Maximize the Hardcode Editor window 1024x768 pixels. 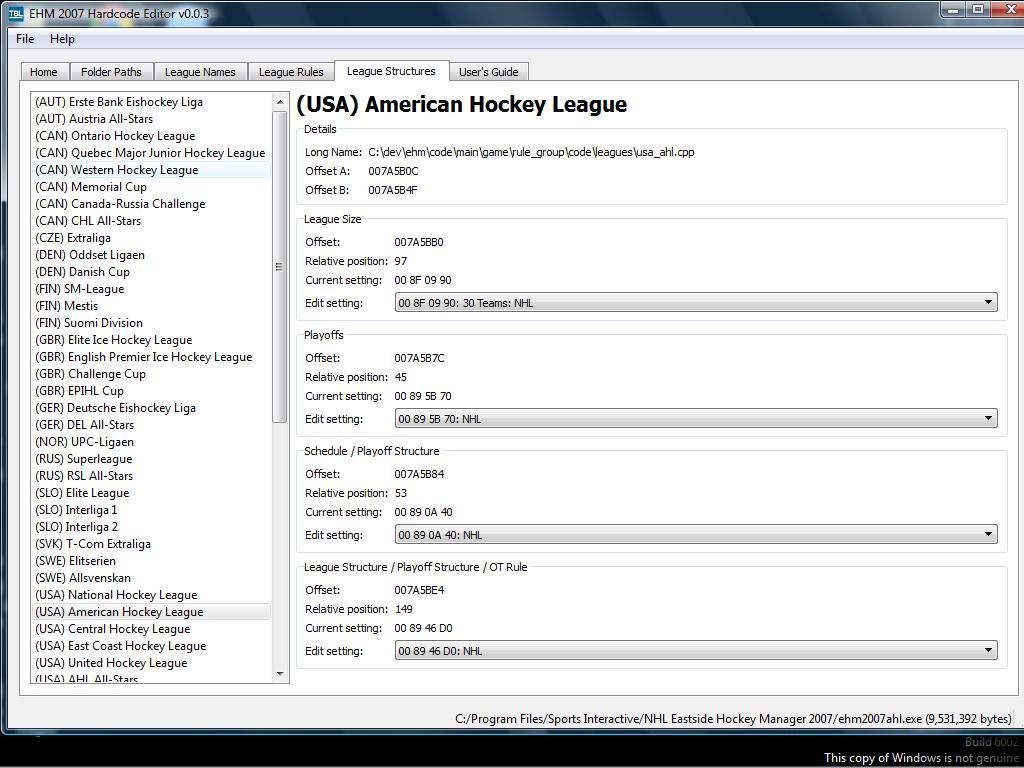pyautogui.click(x=978, y=9)
